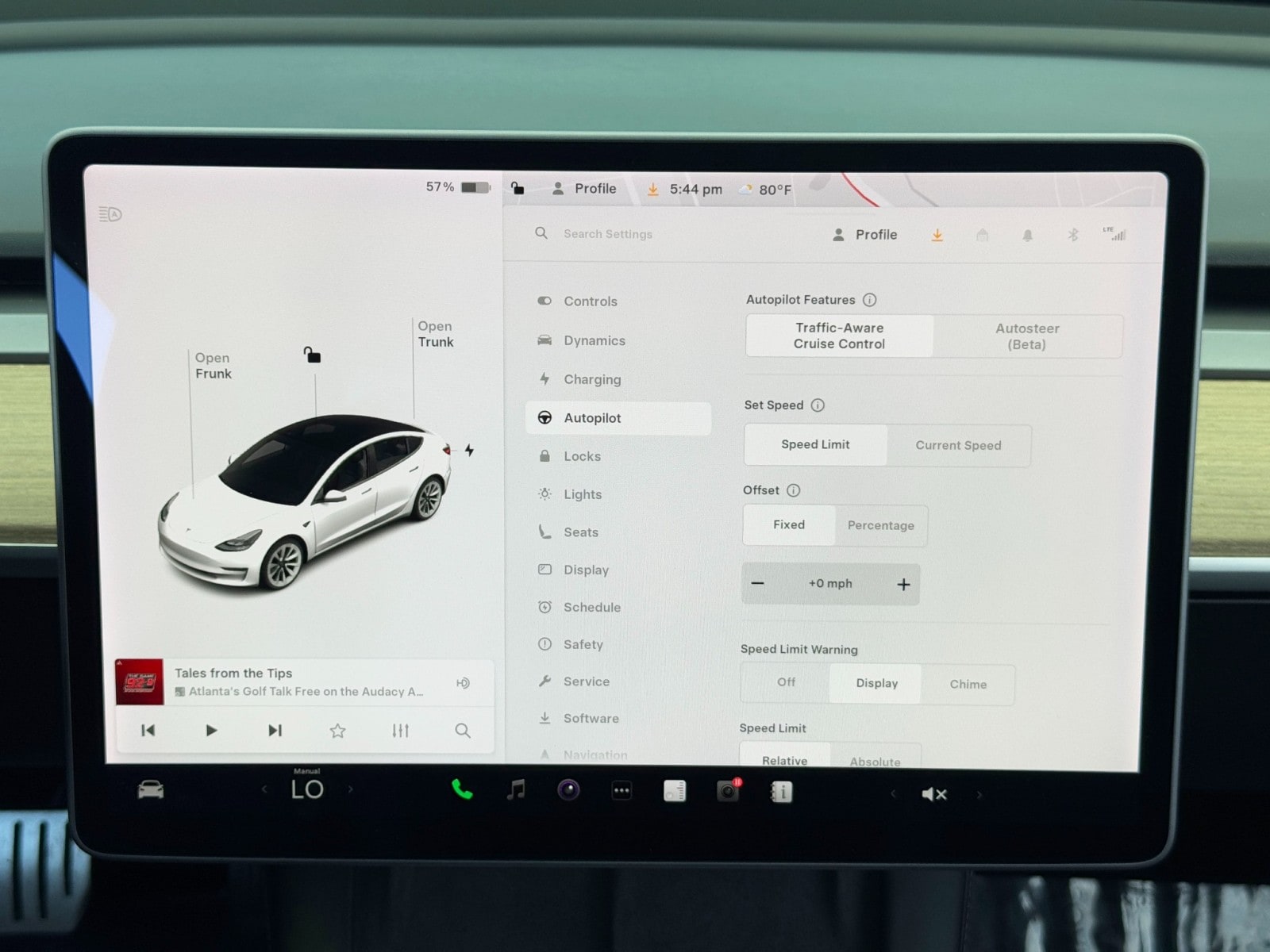The width and height of the screenshot is (1270, 952).
Task: Raise temperature using right chevron beside LO
Action: (x=350, y=789)
